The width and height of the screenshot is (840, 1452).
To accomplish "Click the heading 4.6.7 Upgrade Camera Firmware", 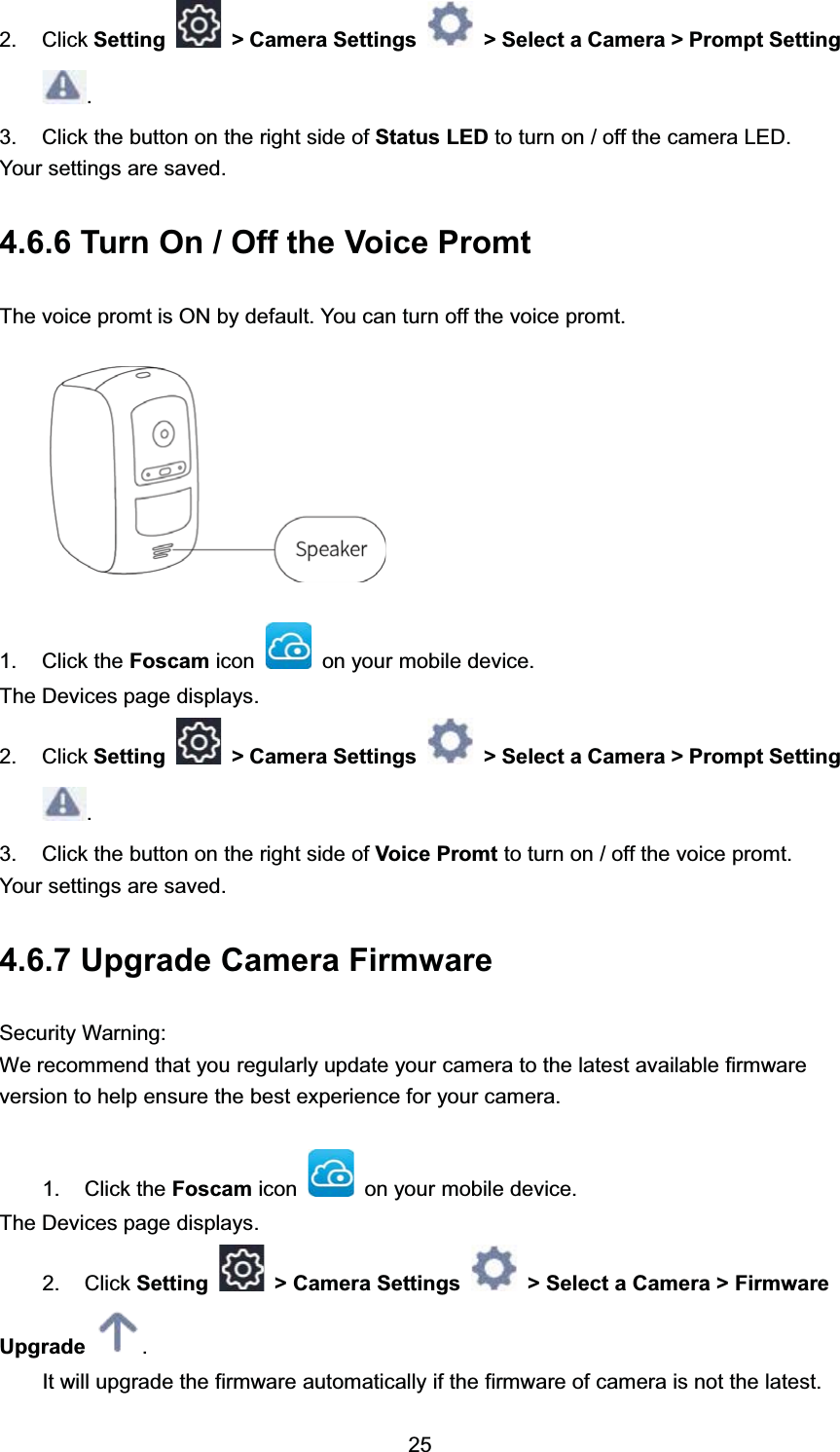I will [246, 959].
